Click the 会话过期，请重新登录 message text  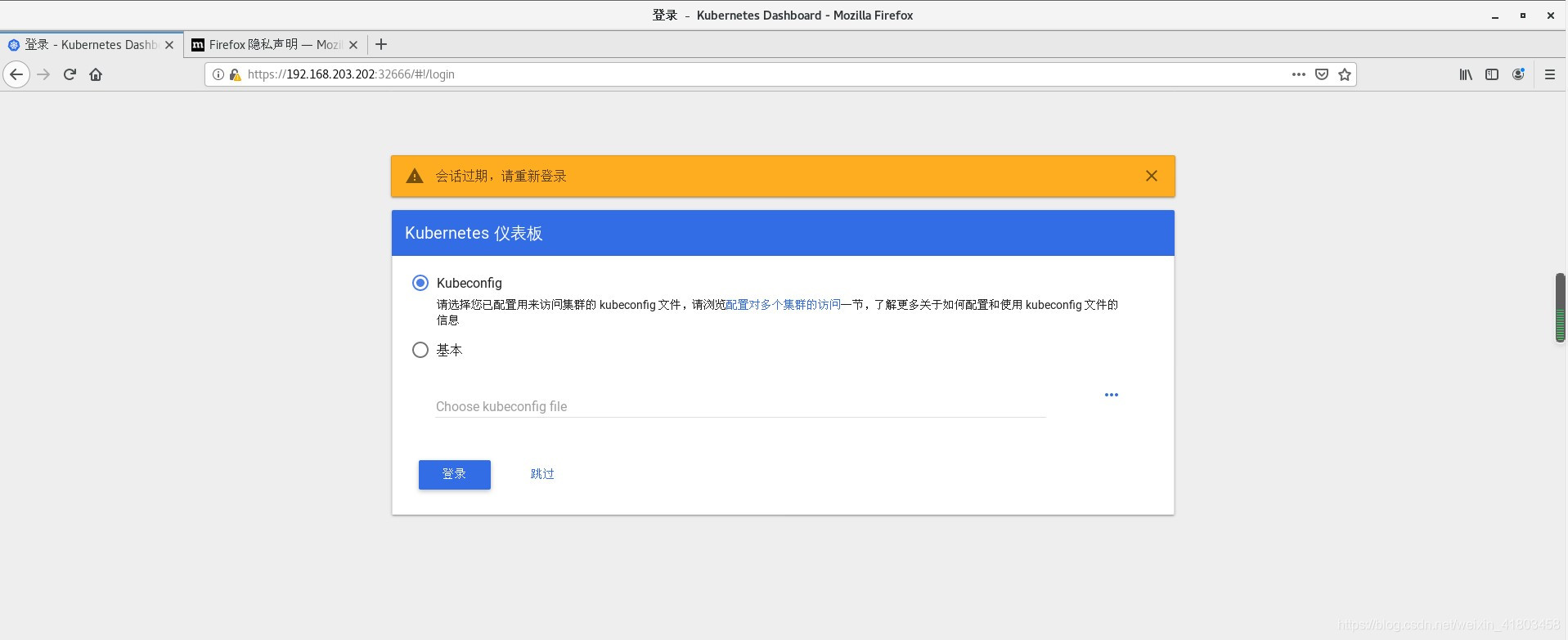coord(501,176)
